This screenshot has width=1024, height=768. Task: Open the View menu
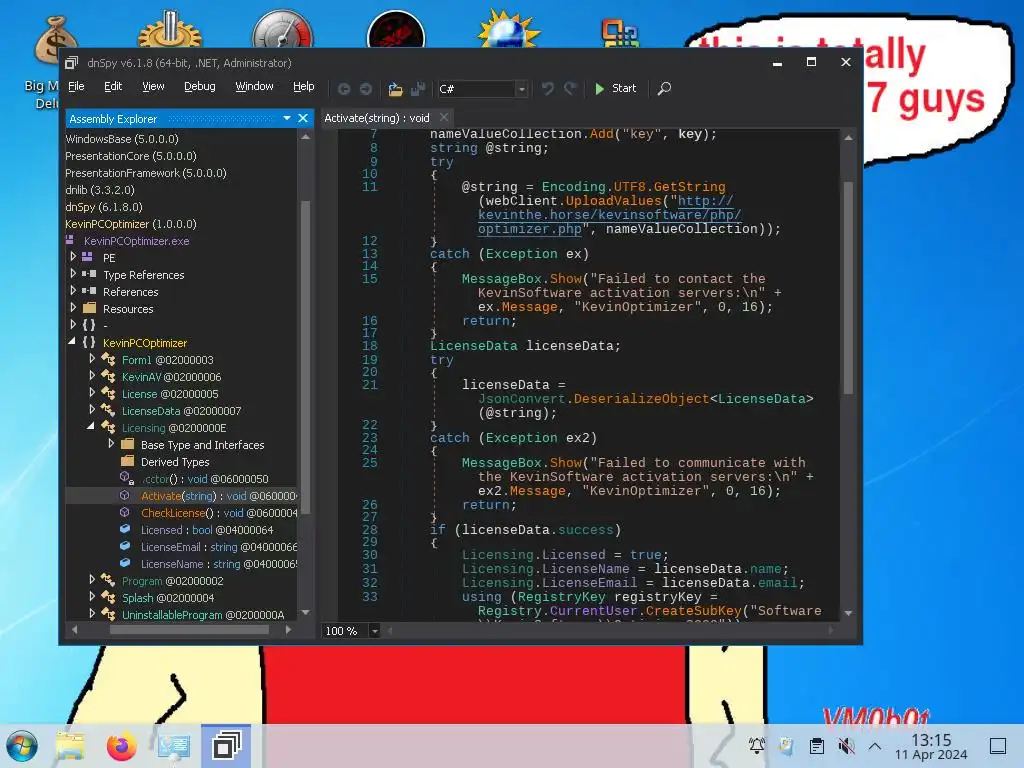(153, 86)
